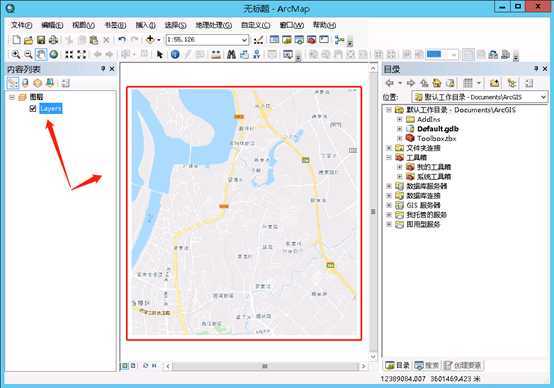Select the Zoom Out tool

click(x=29, y=54)
